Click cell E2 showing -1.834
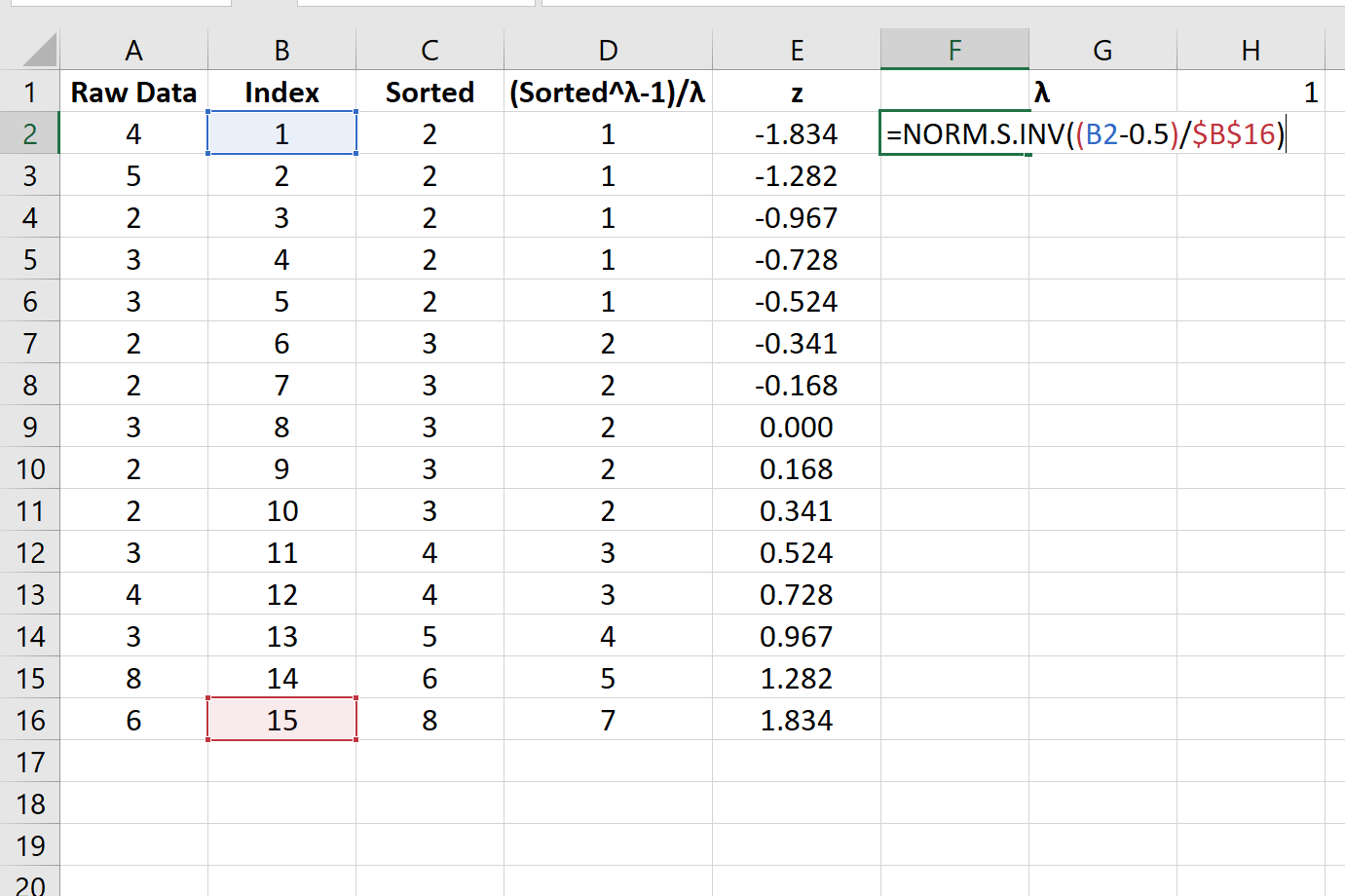The image size is (1345, 896). [797, 133]
